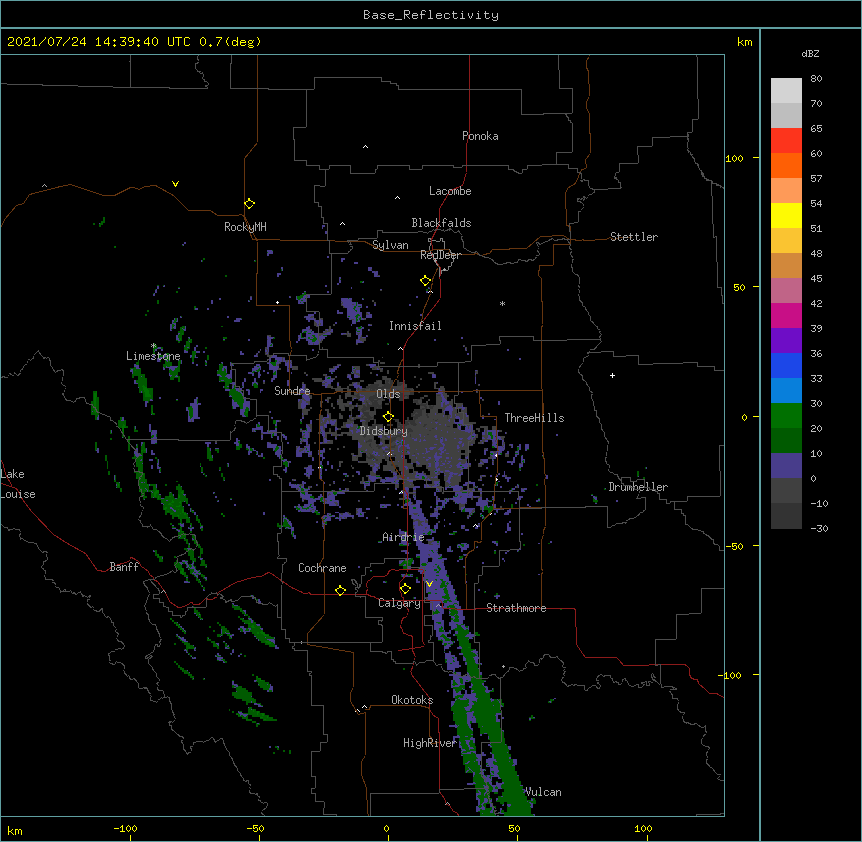Select the Blackfalds label

[441, 223]
